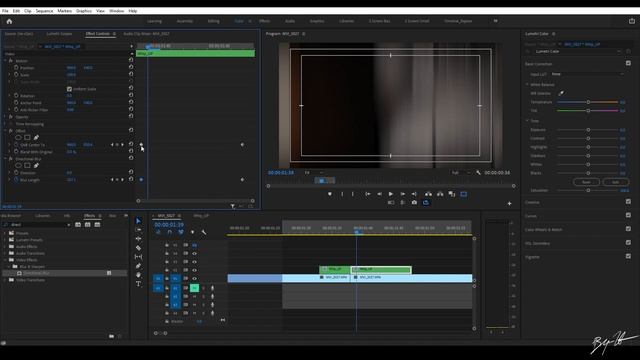The height and width of the screenshot is (360, 640).
Task: Toggle the Creative section checkbox
Action: click(628, 201)
